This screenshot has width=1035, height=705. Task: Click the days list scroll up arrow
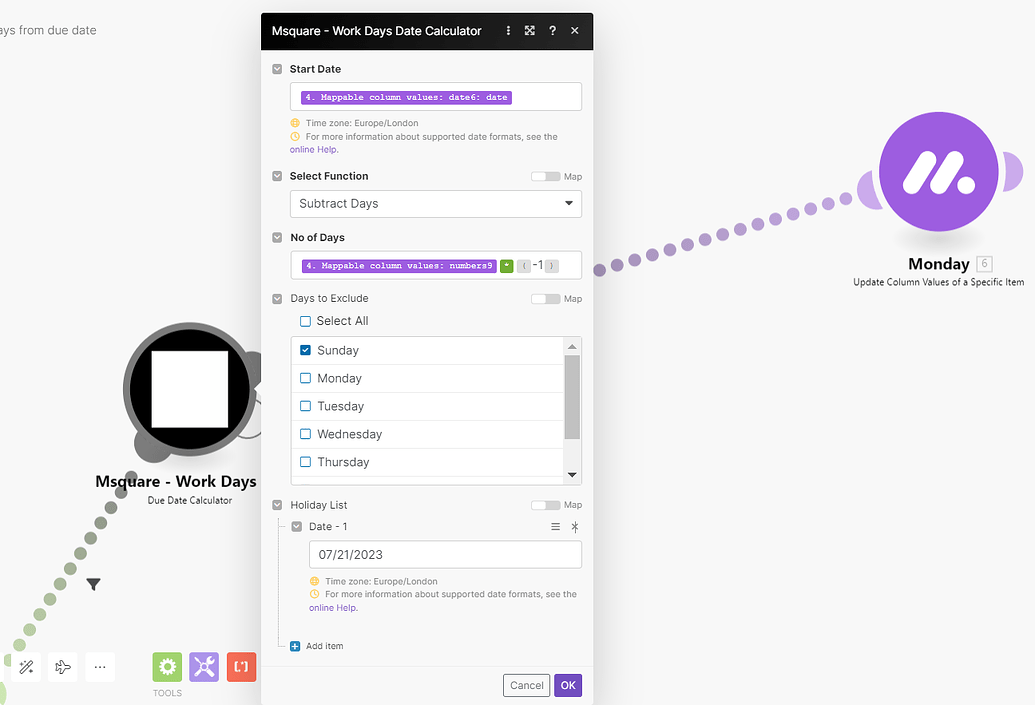(572, 347)
